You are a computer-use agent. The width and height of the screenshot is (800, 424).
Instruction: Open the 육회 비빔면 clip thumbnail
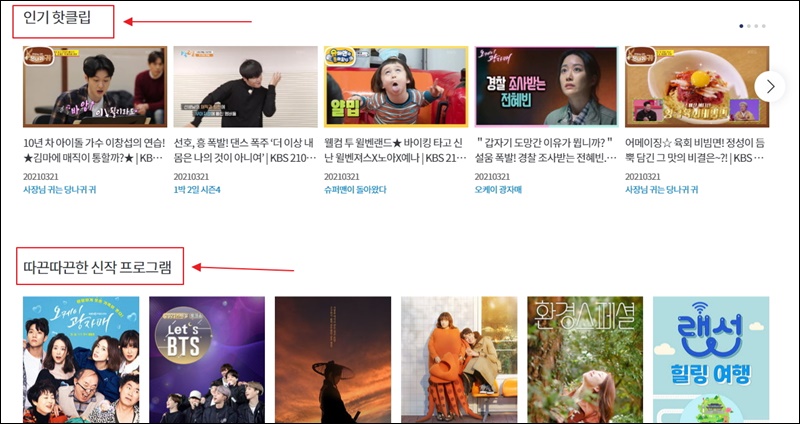697,87
